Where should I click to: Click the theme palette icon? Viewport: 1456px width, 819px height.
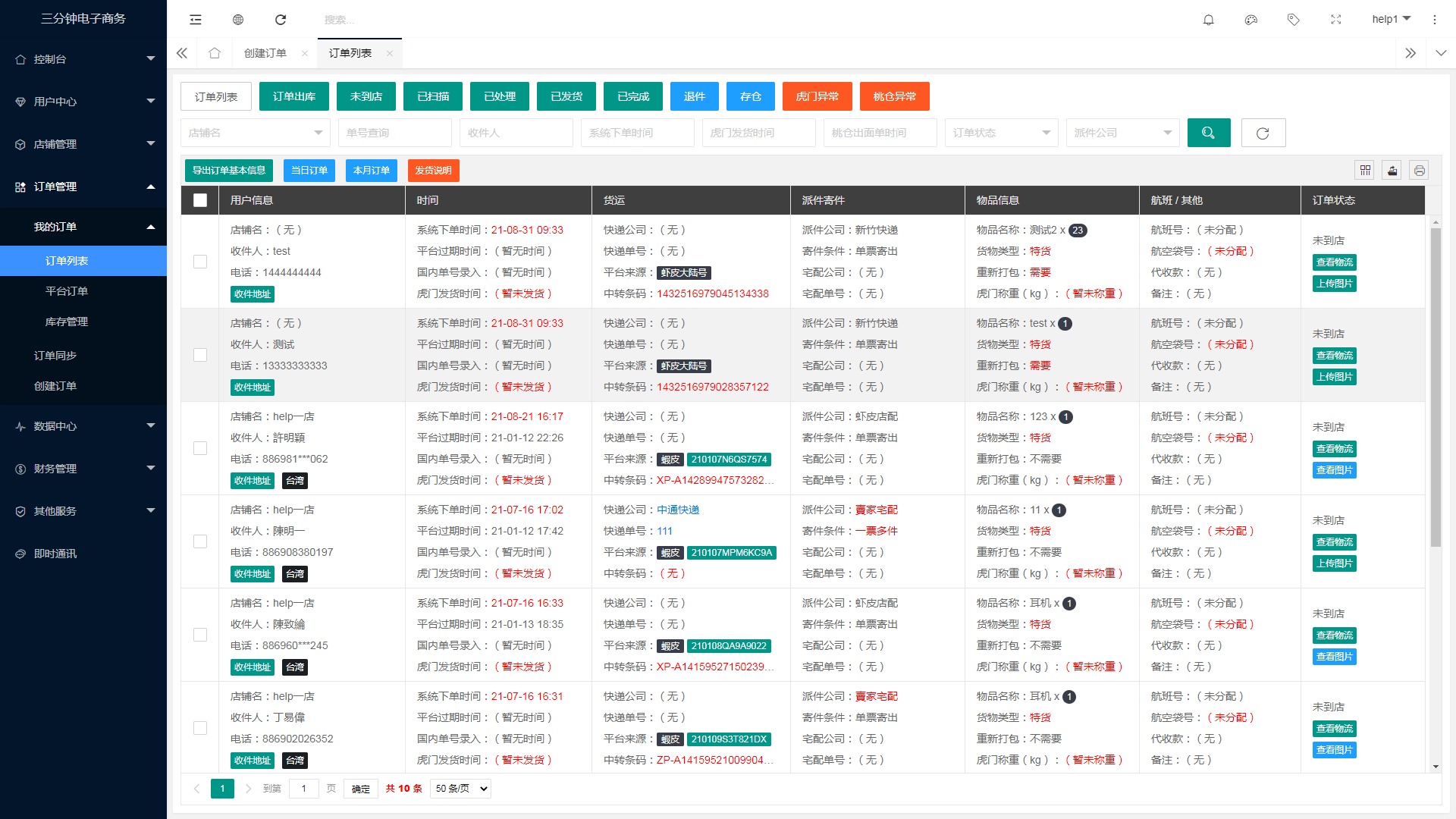tap(1251, 20)
